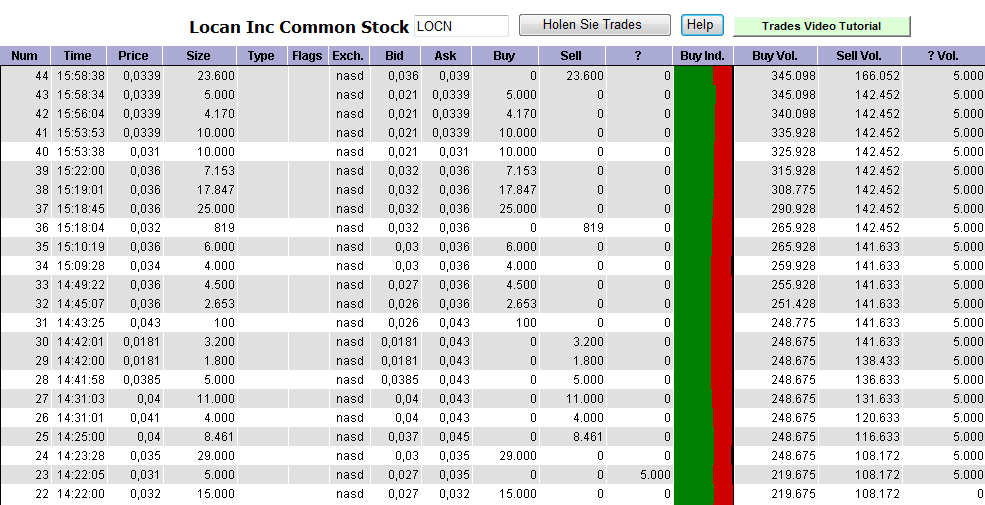
Task: Sort by the Num column header
Action: pyautogui.click(x=25, y=56)
